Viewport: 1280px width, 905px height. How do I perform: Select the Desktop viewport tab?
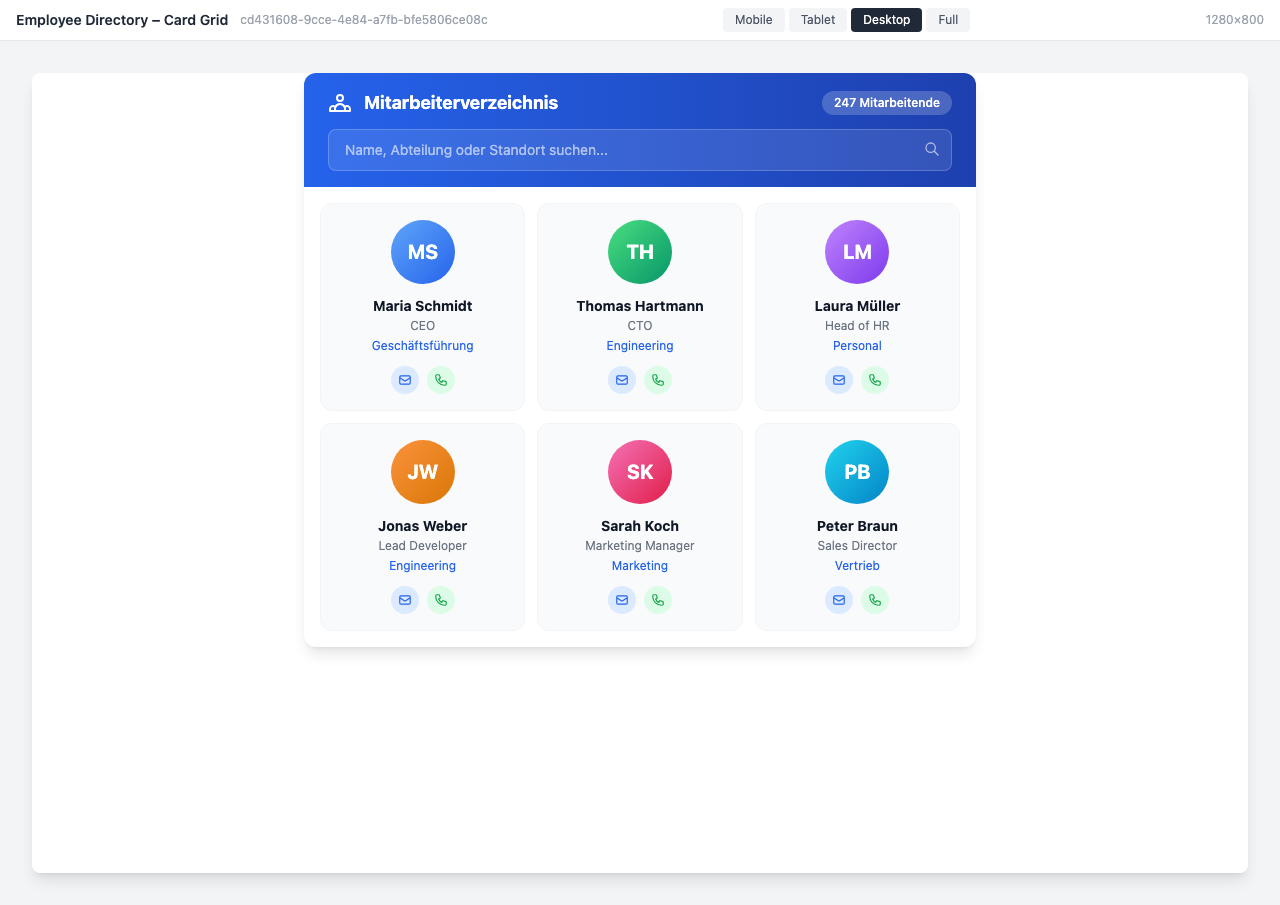pos(886,20)
